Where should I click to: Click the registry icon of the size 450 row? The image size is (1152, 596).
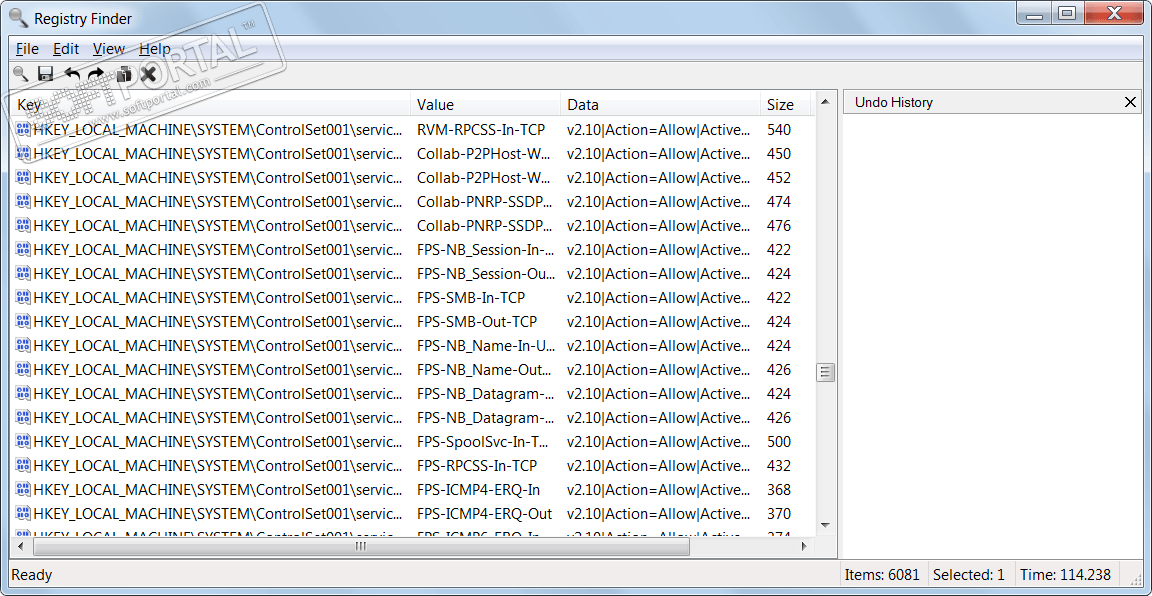pyautogui.click(x=23, y=154)
